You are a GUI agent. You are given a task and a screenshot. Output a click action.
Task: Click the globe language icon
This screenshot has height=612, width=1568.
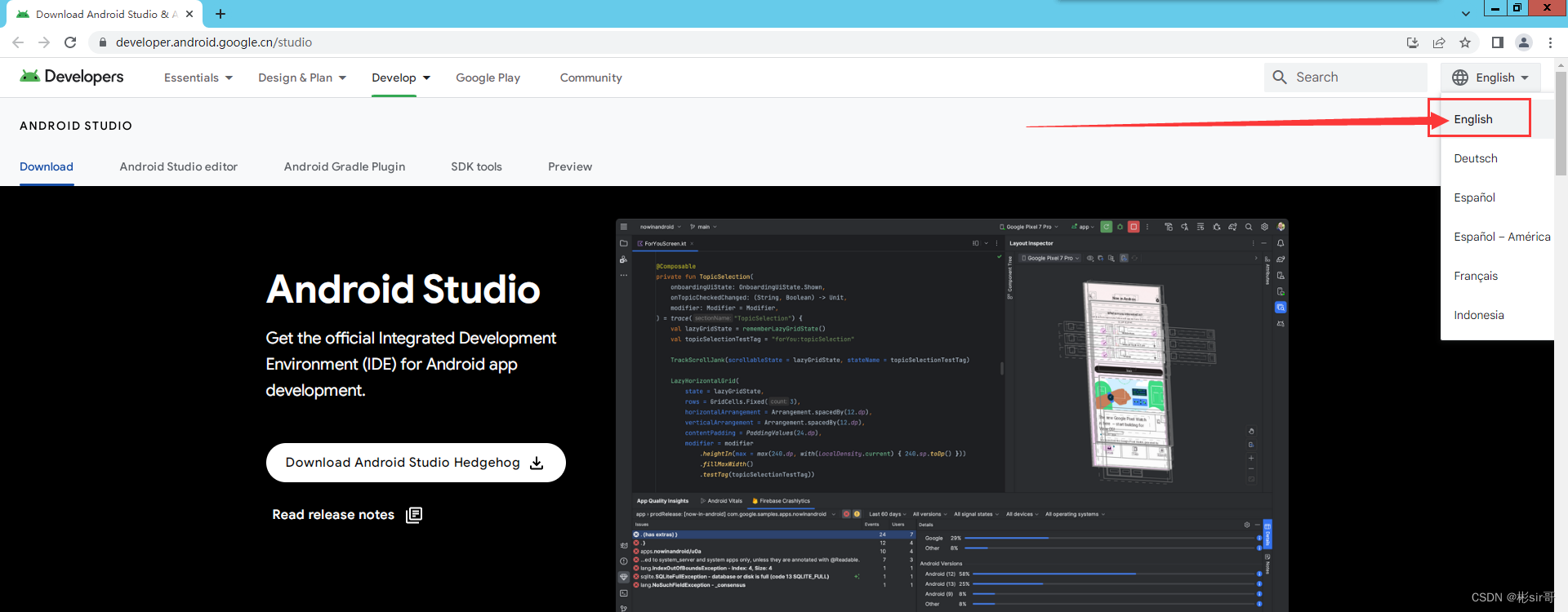point(1460,78)
